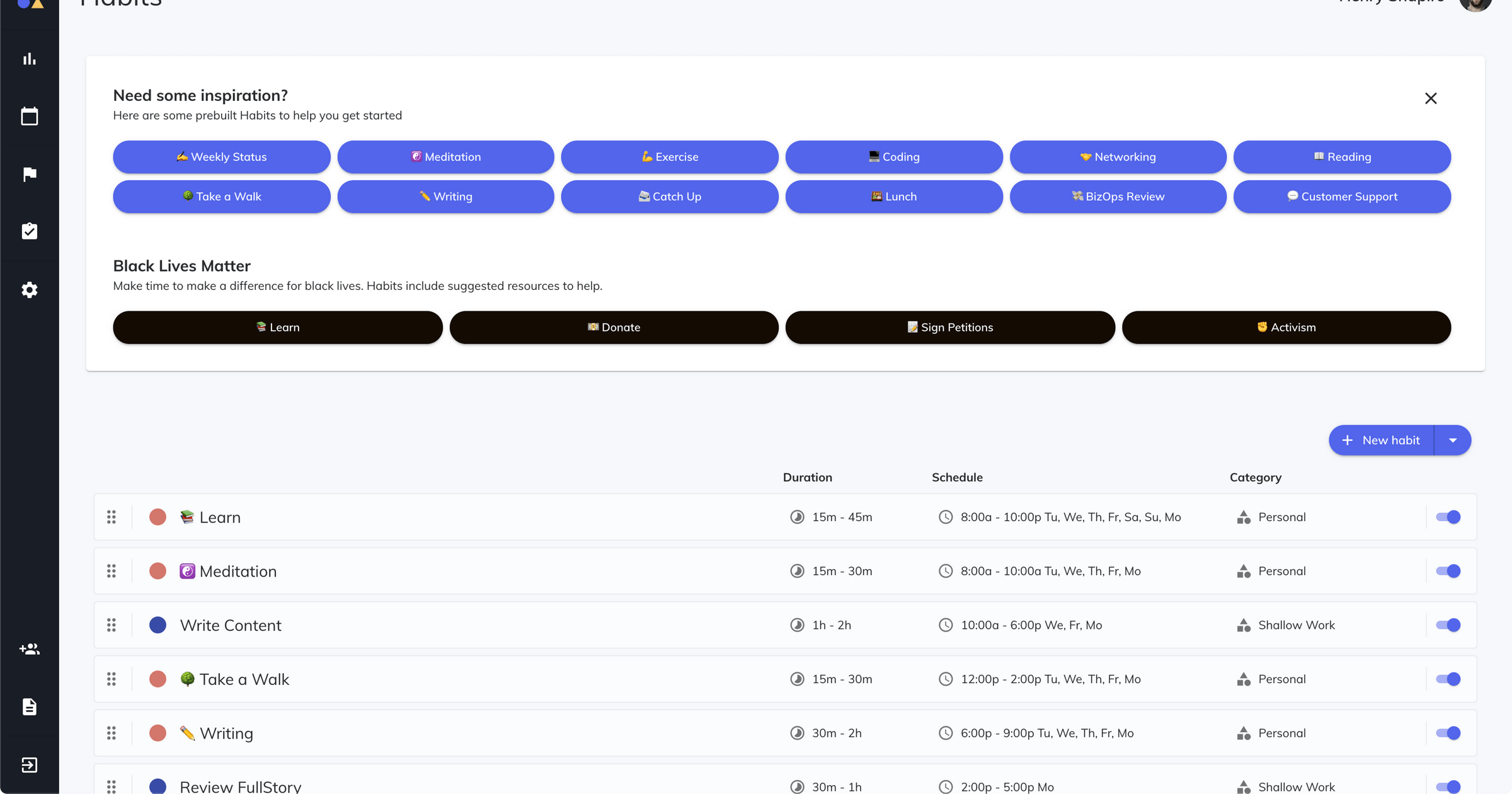This screenshot has height=794, width=1512.
Task: Click the logout icon at sidebar bottom
Action: (x=30, y=765)
